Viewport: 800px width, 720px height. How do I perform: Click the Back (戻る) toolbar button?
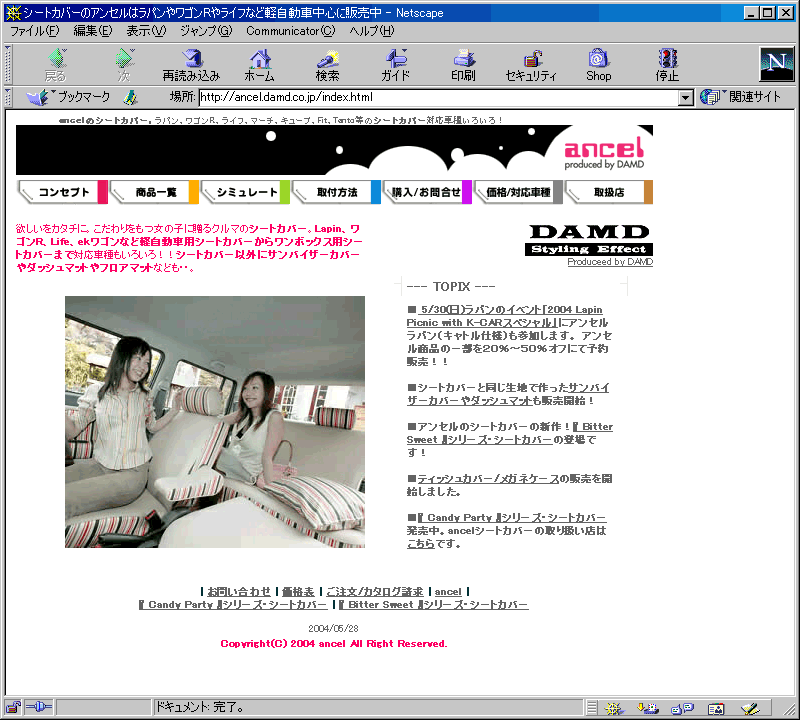click(56, 65)
